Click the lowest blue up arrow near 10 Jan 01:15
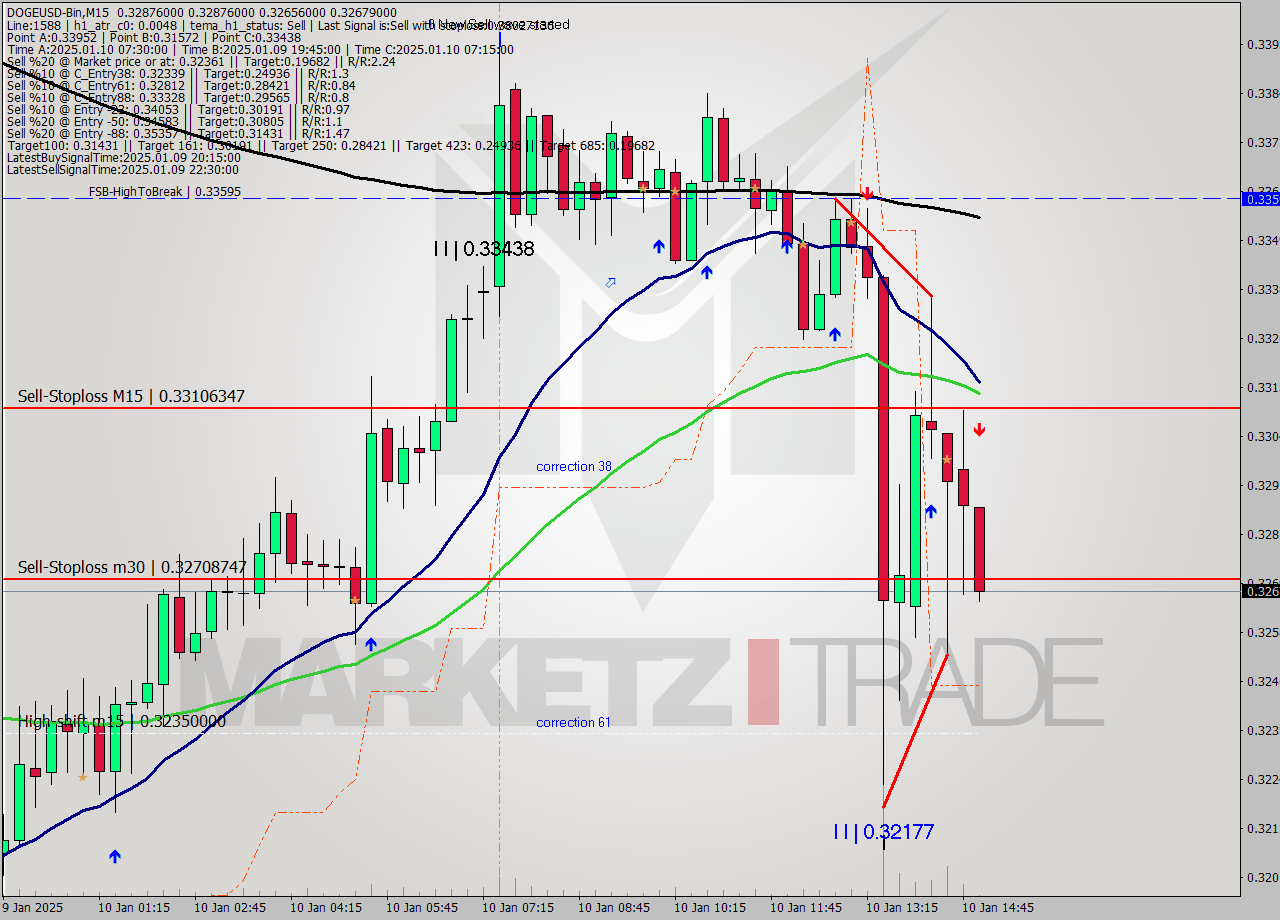The image size is (1280, 920). [115, 856]
